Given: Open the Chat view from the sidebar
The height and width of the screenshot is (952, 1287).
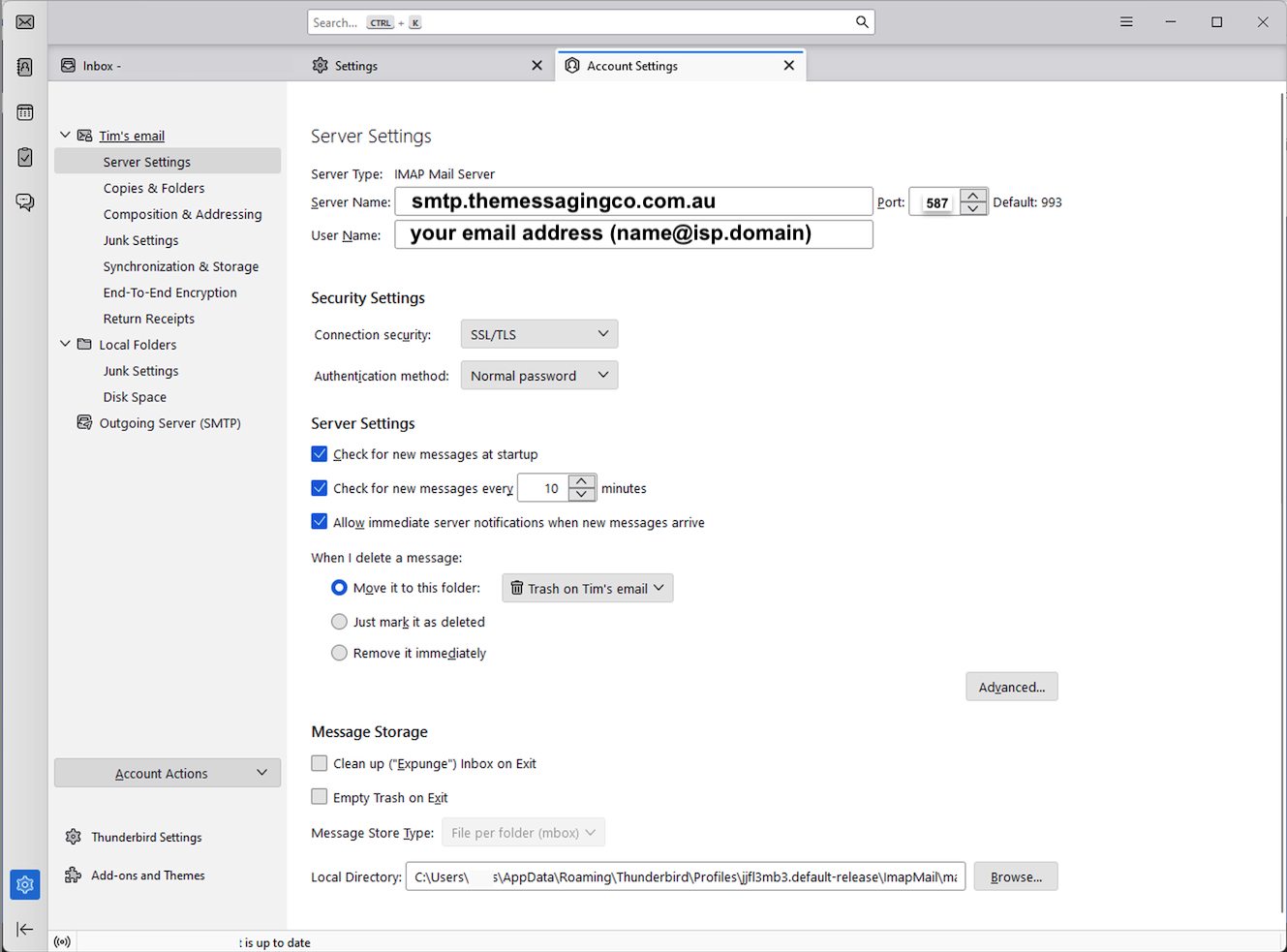Looking at the screenshot, I should click(24, 202).
